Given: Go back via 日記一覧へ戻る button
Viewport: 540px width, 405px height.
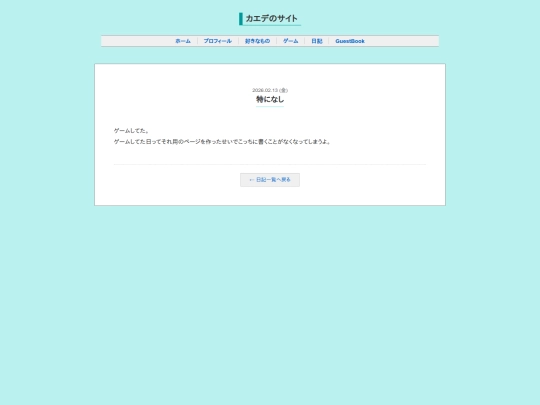Looking at the screenshot, I should (270, 180).
